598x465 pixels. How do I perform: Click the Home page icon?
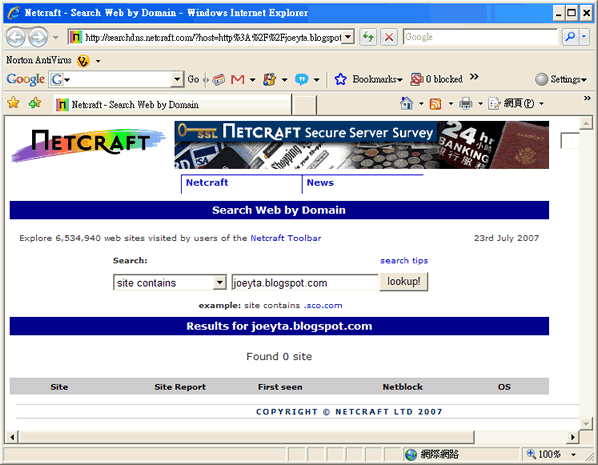pos(407,103)
